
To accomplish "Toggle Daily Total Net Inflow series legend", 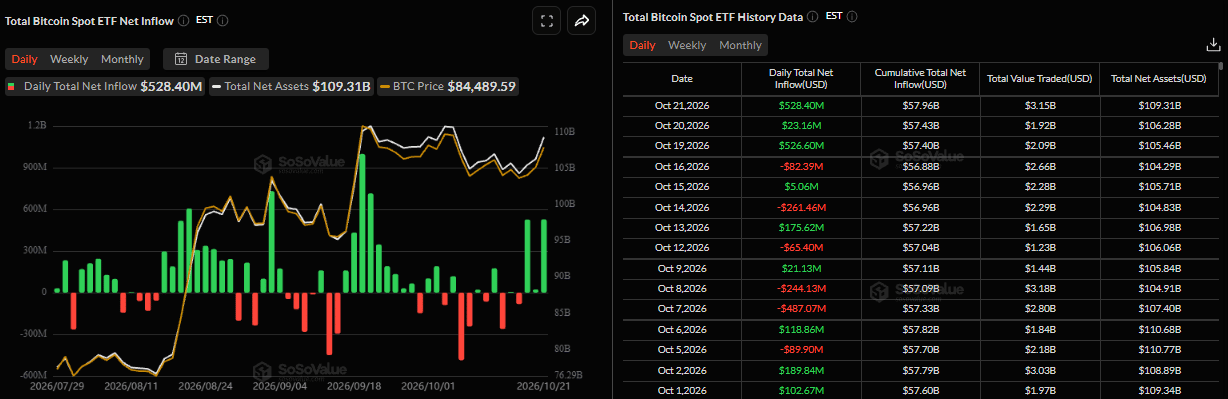I will (x=105, y=87).
